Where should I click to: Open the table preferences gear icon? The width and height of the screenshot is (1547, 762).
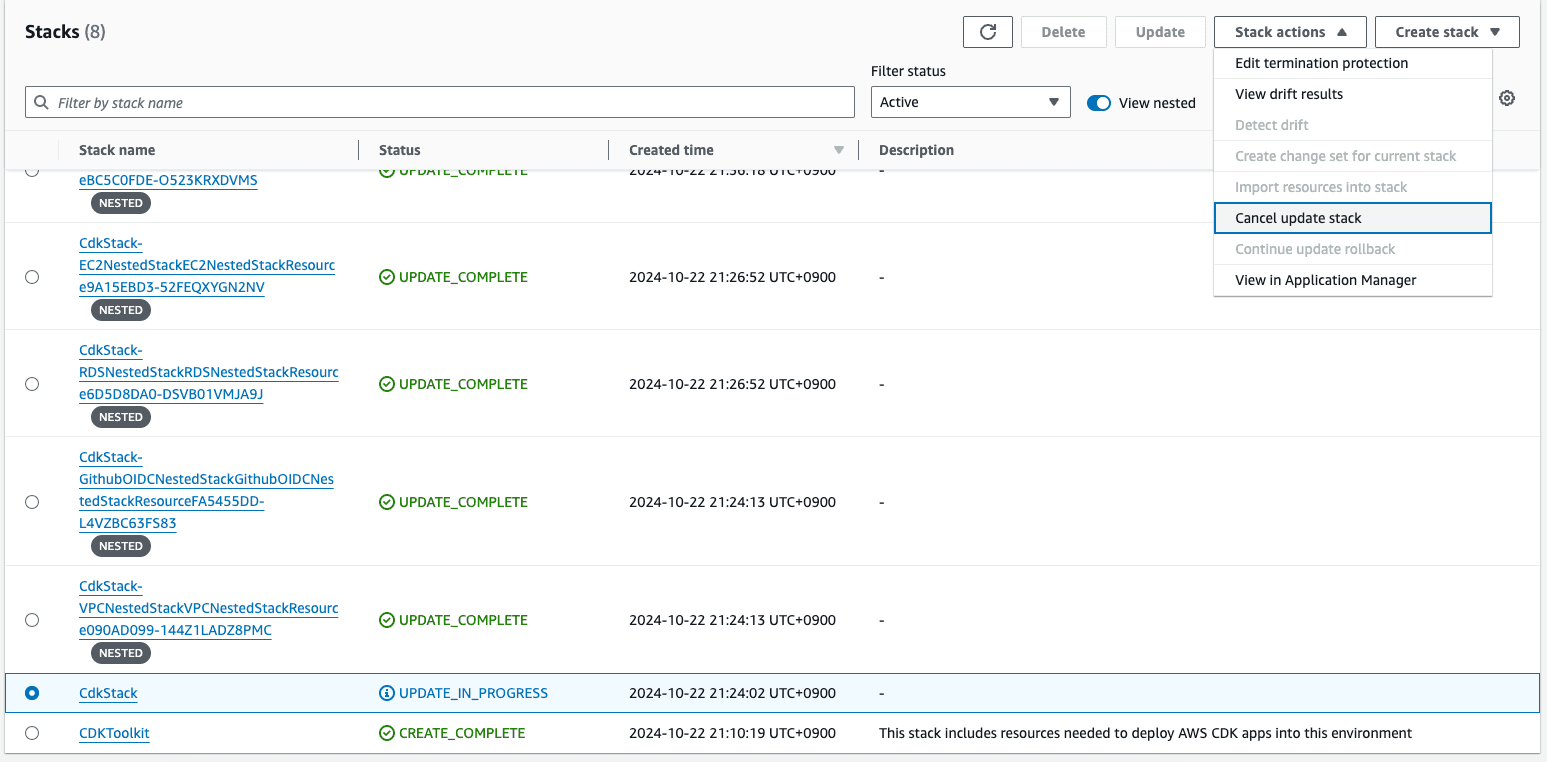coord(1507,98)
